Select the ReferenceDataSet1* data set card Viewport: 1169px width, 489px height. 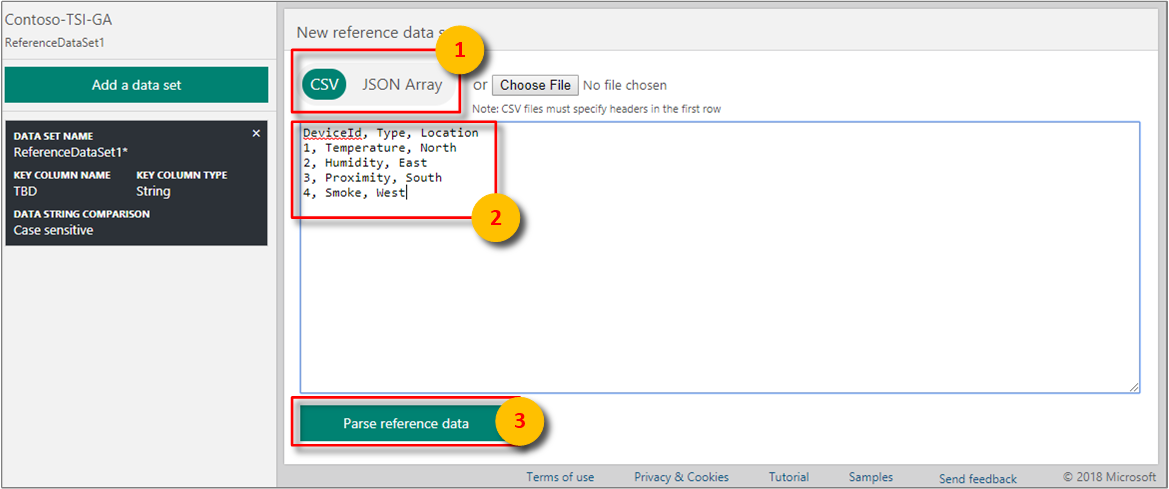coord(70,152)
